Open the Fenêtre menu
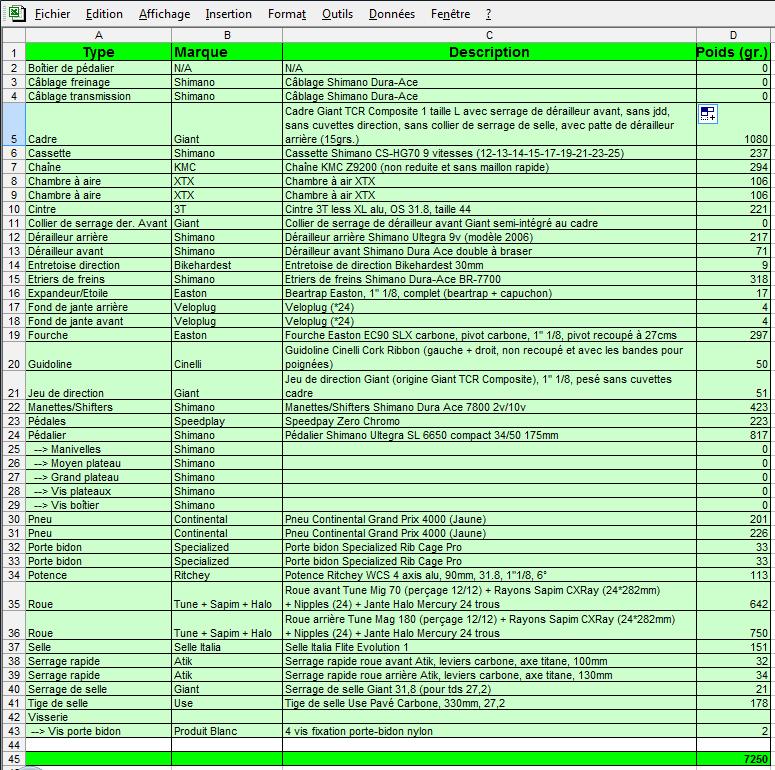The width and height of the screenshot is (775, 770). click(451, 14)
